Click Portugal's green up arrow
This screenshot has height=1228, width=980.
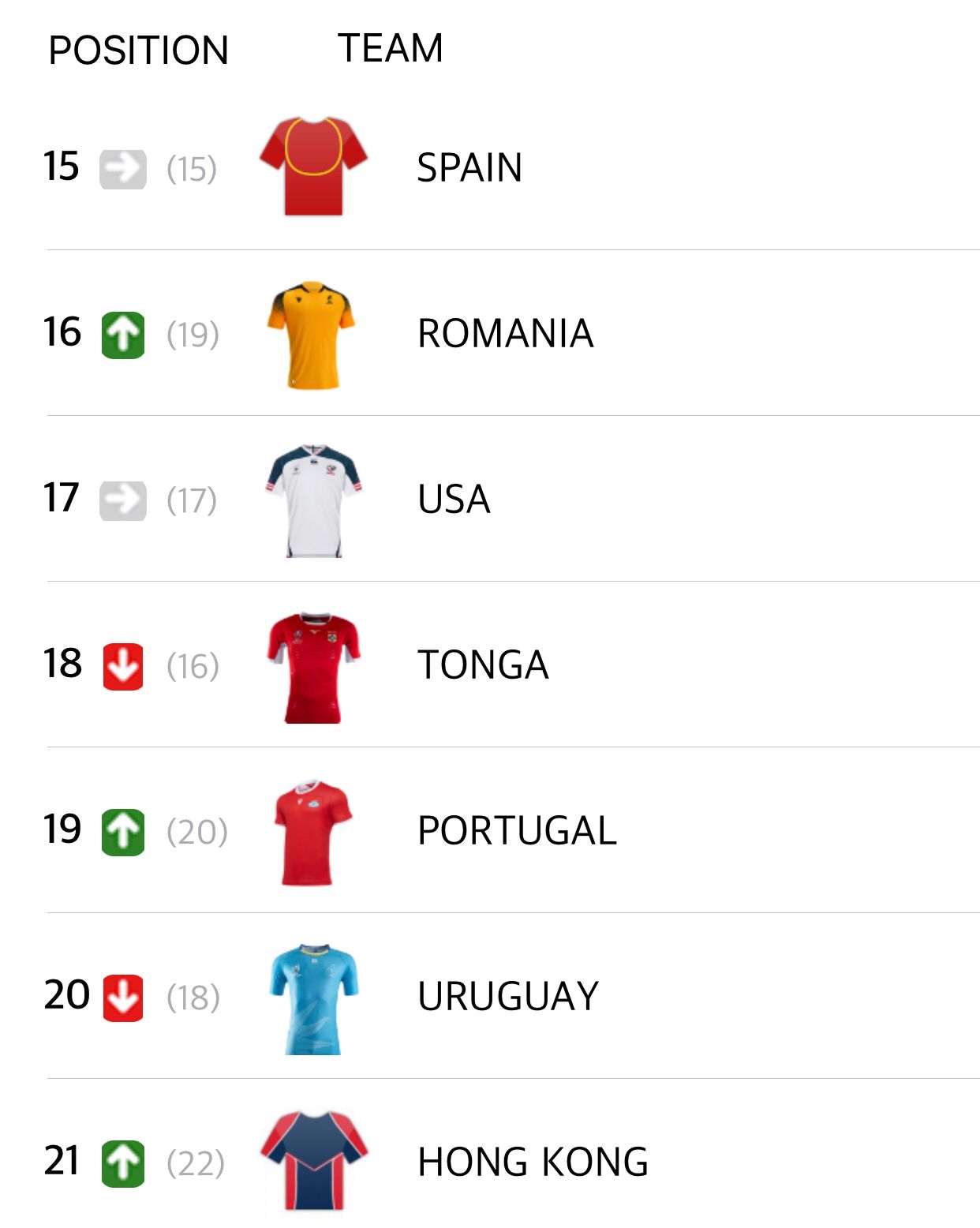[x=123, y=833]
